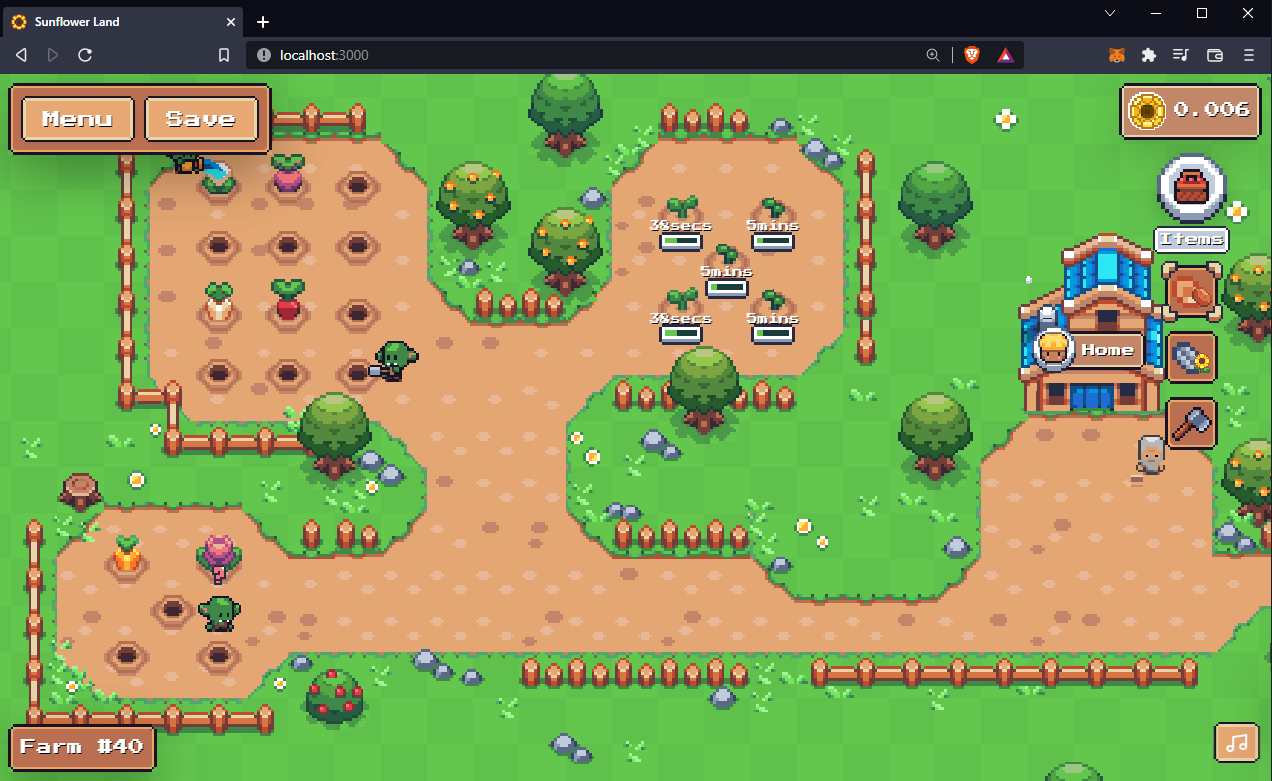Harvest the white parsnip crop

point(218,302)
